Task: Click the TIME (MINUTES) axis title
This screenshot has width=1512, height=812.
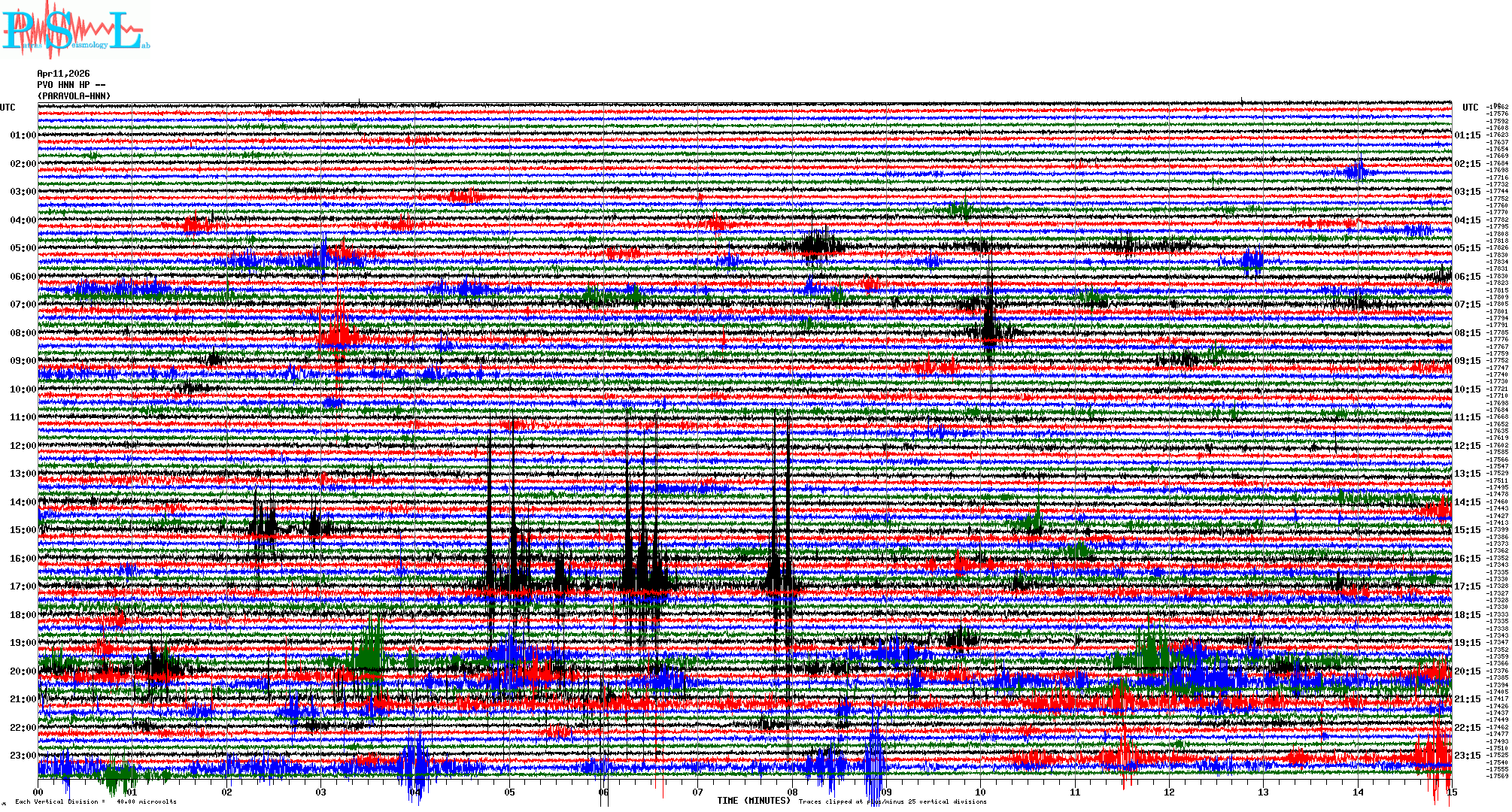Action: (754, 801)
